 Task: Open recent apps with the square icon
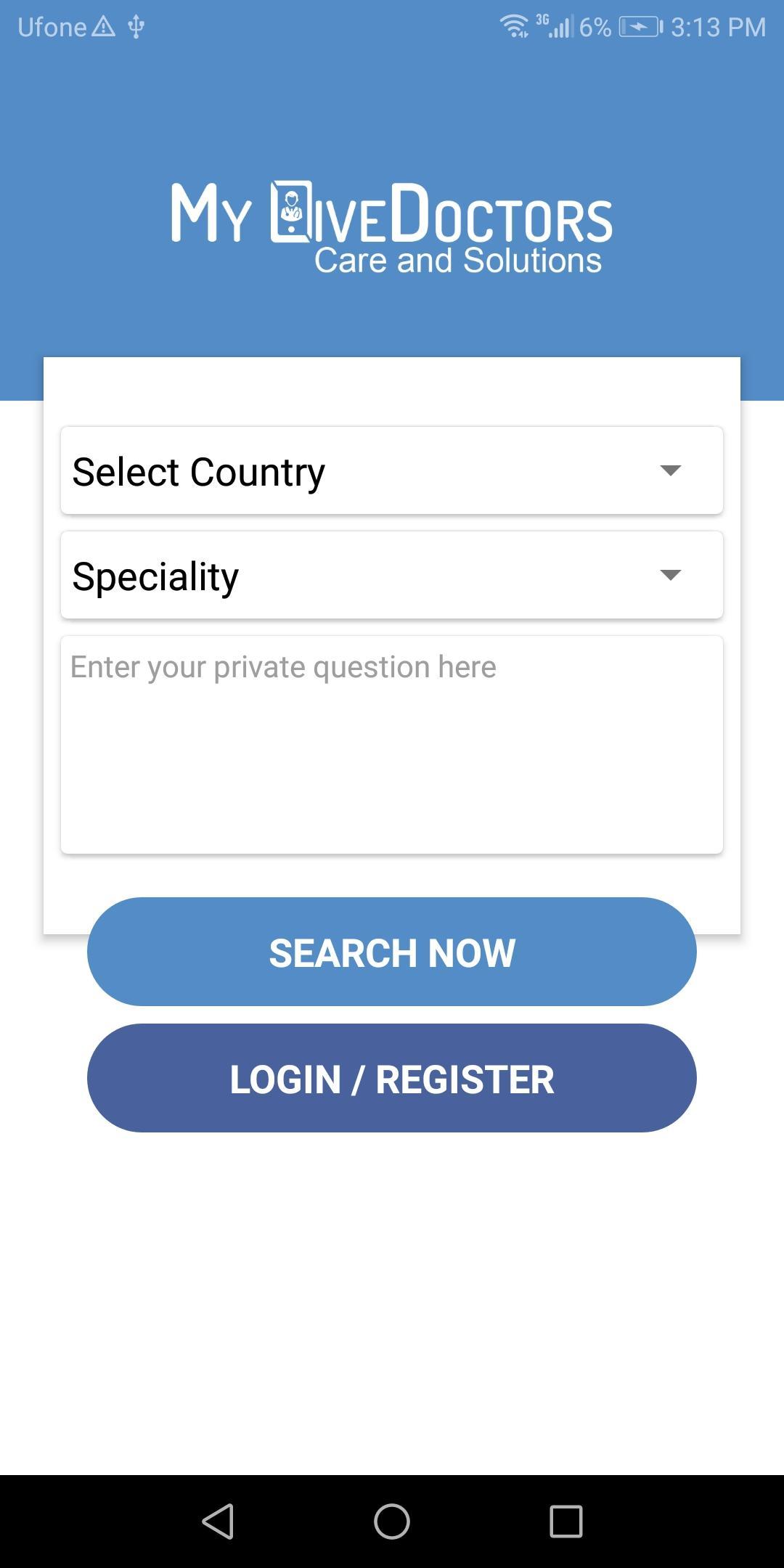tap(566, 1521)
